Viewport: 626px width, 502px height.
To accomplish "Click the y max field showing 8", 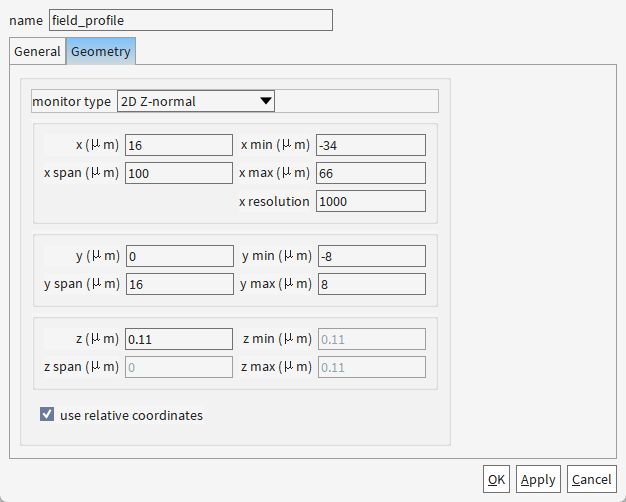I will coord(372,284).
